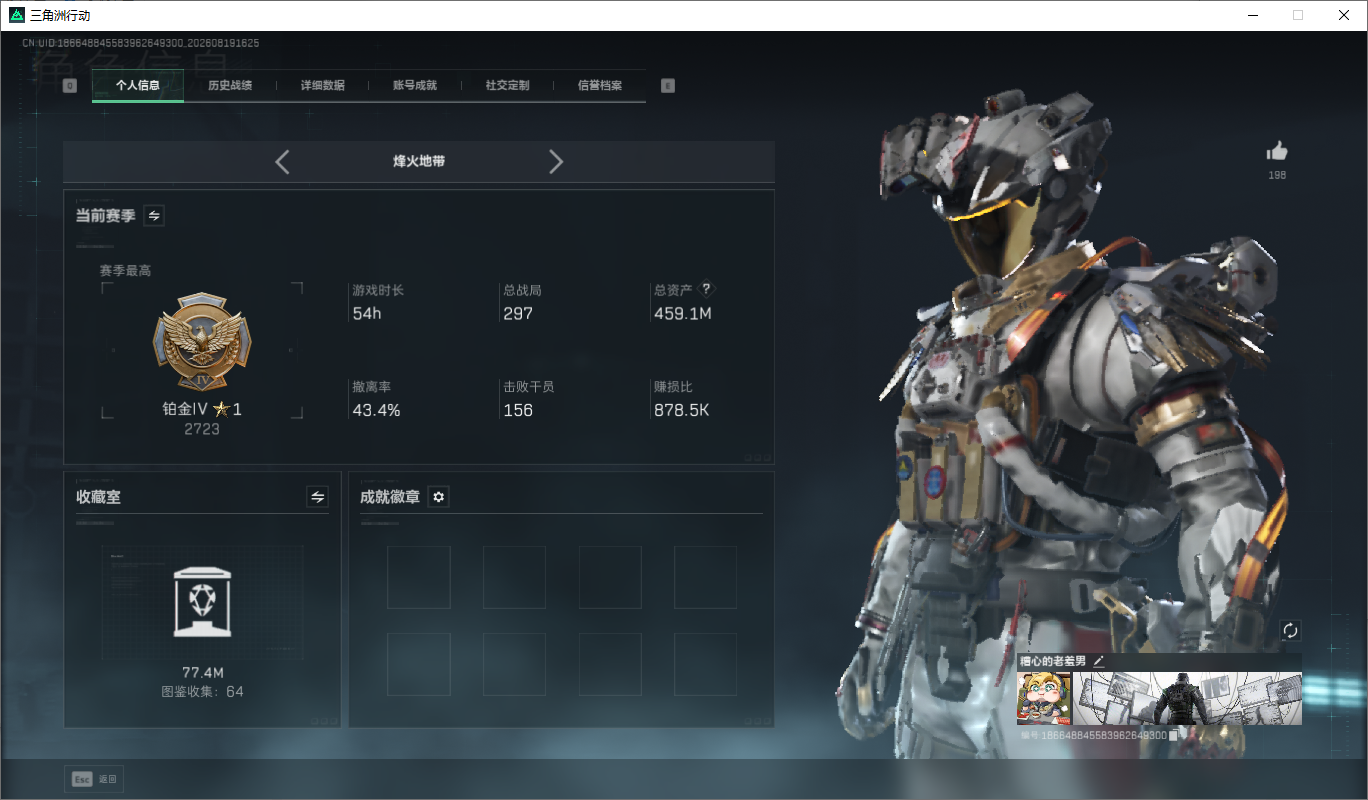
Task: Click the 总战局 value 297
Action: (x=518, y=313)
